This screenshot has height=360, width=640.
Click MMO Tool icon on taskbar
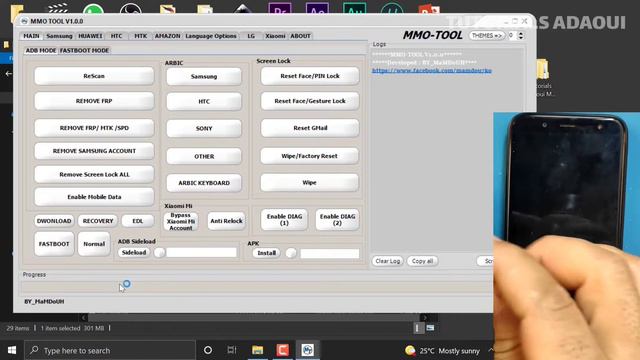pos(307,350)
